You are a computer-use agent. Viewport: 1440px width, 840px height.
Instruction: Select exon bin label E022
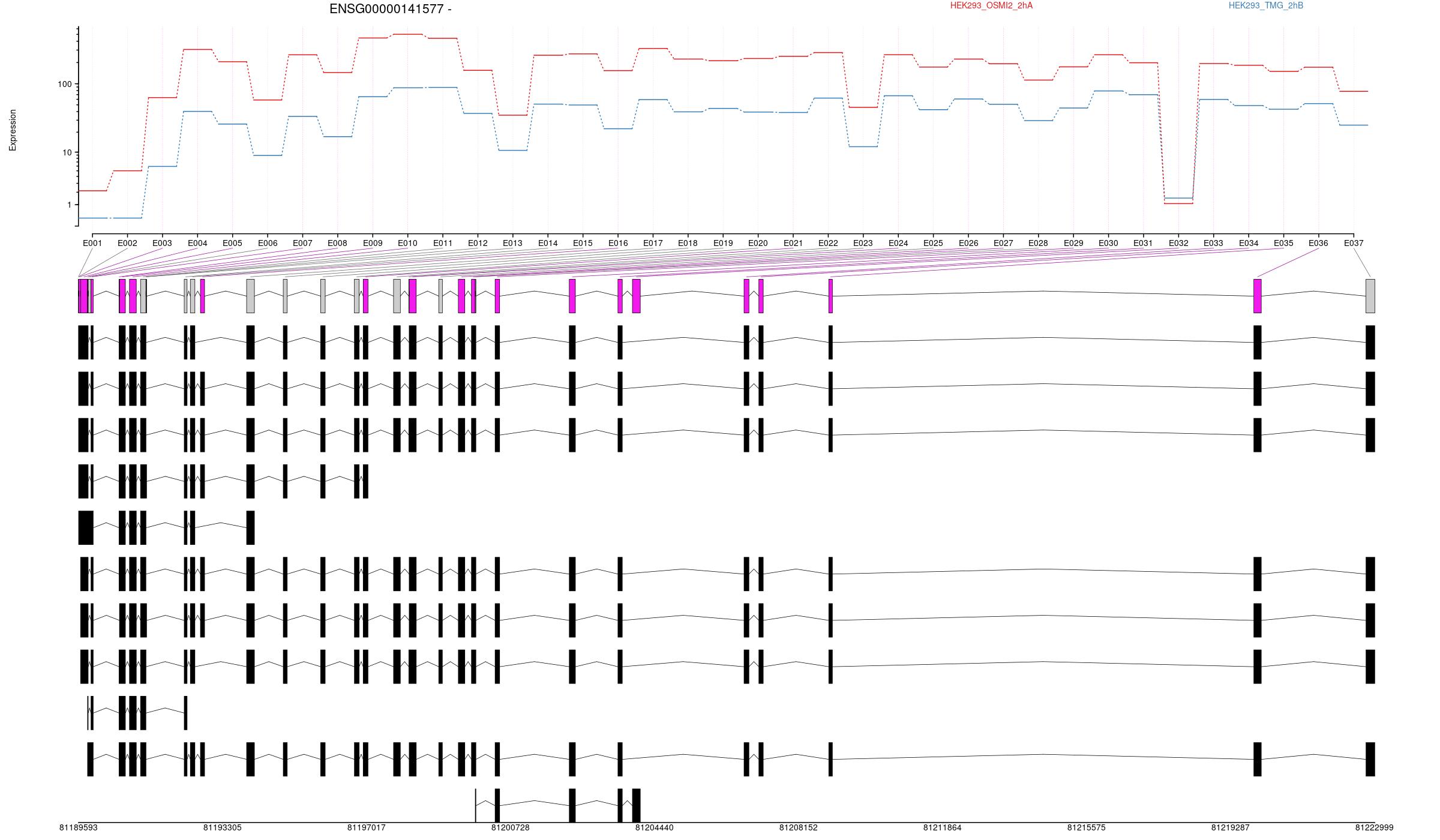(828, 243)
